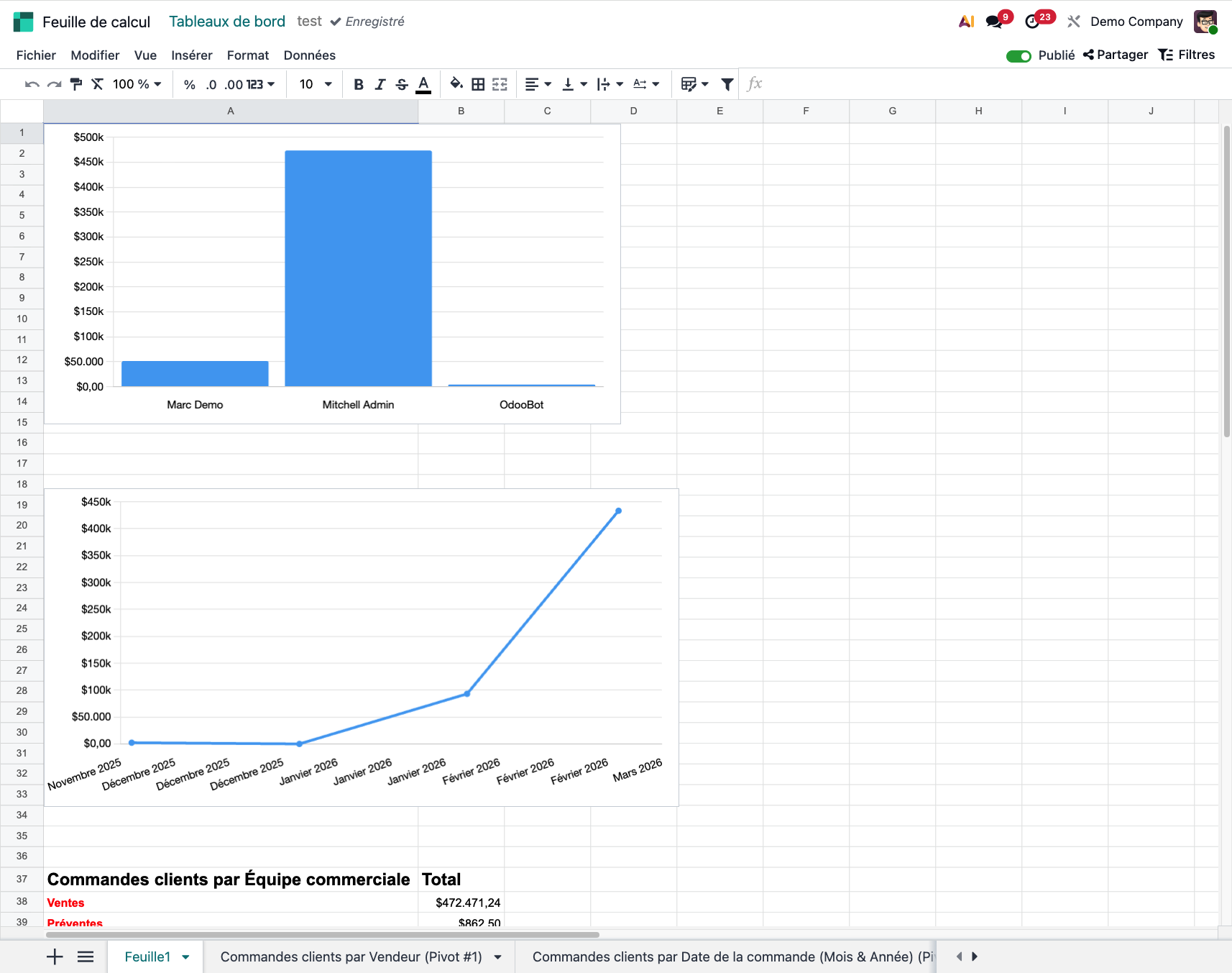
Task: Open the 100 % zoom dropdown
Action: [137, 84]
